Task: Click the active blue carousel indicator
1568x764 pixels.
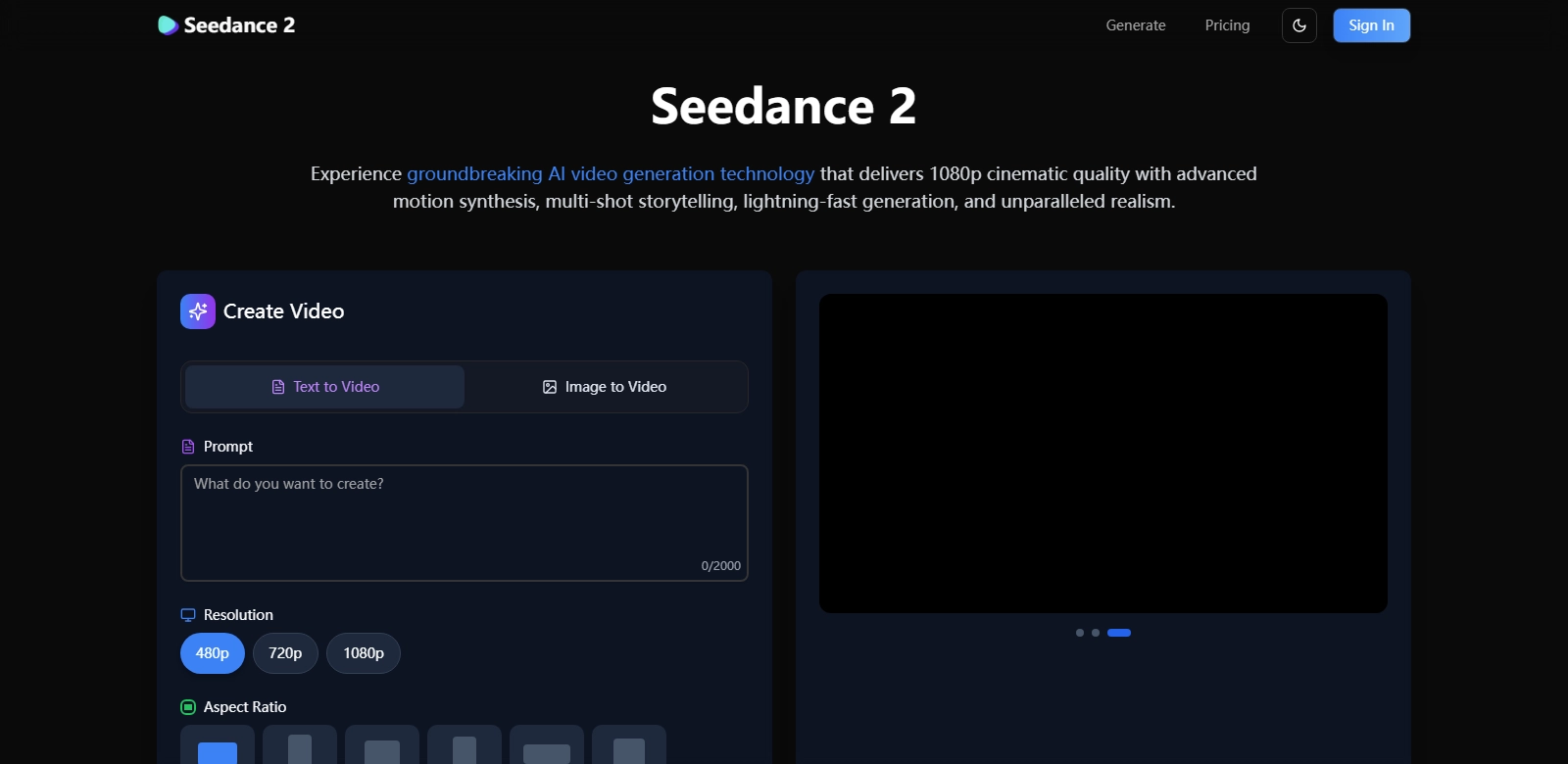Action: (1119, 633)
